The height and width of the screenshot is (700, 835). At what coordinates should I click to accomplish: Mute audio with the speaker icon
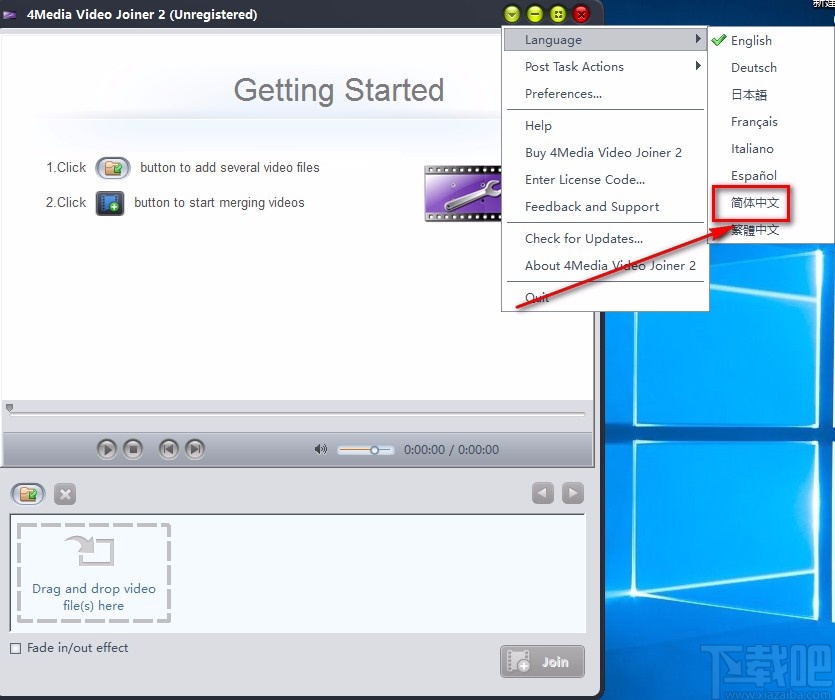tap(321, 450)
